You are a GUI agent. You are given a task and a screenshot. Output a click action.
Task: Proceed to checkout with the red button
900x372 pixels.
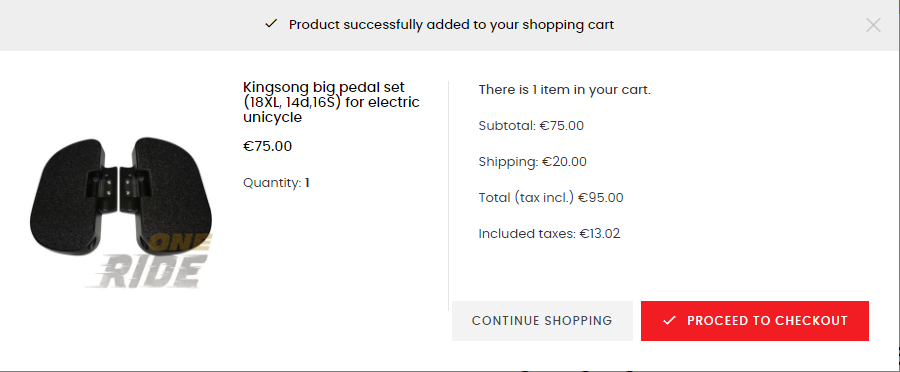coord(755,321)
